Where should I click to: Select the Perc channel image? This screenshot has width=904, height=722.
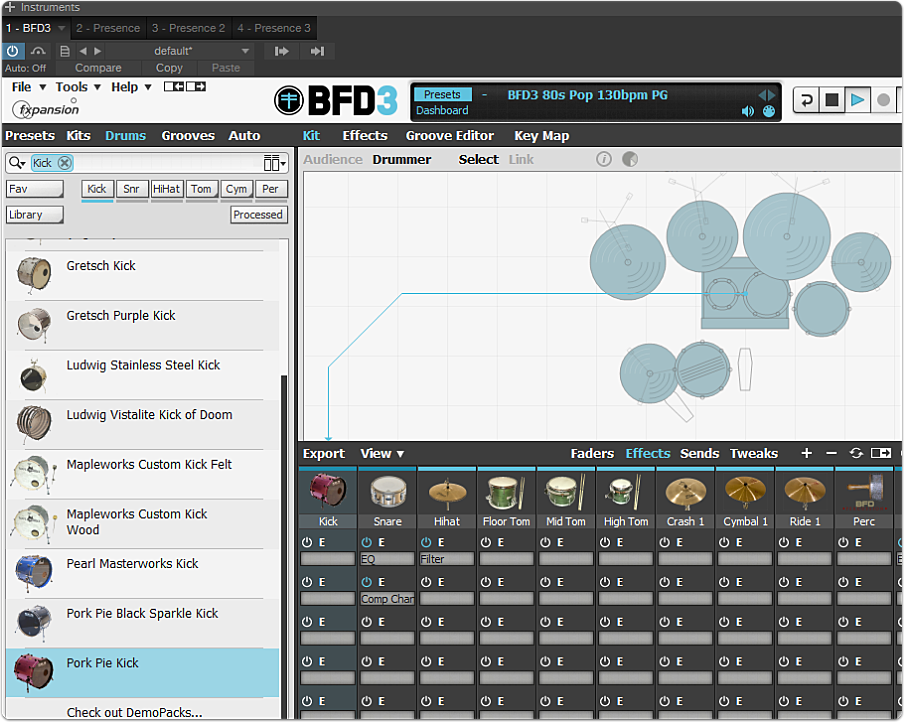(864, 492)
